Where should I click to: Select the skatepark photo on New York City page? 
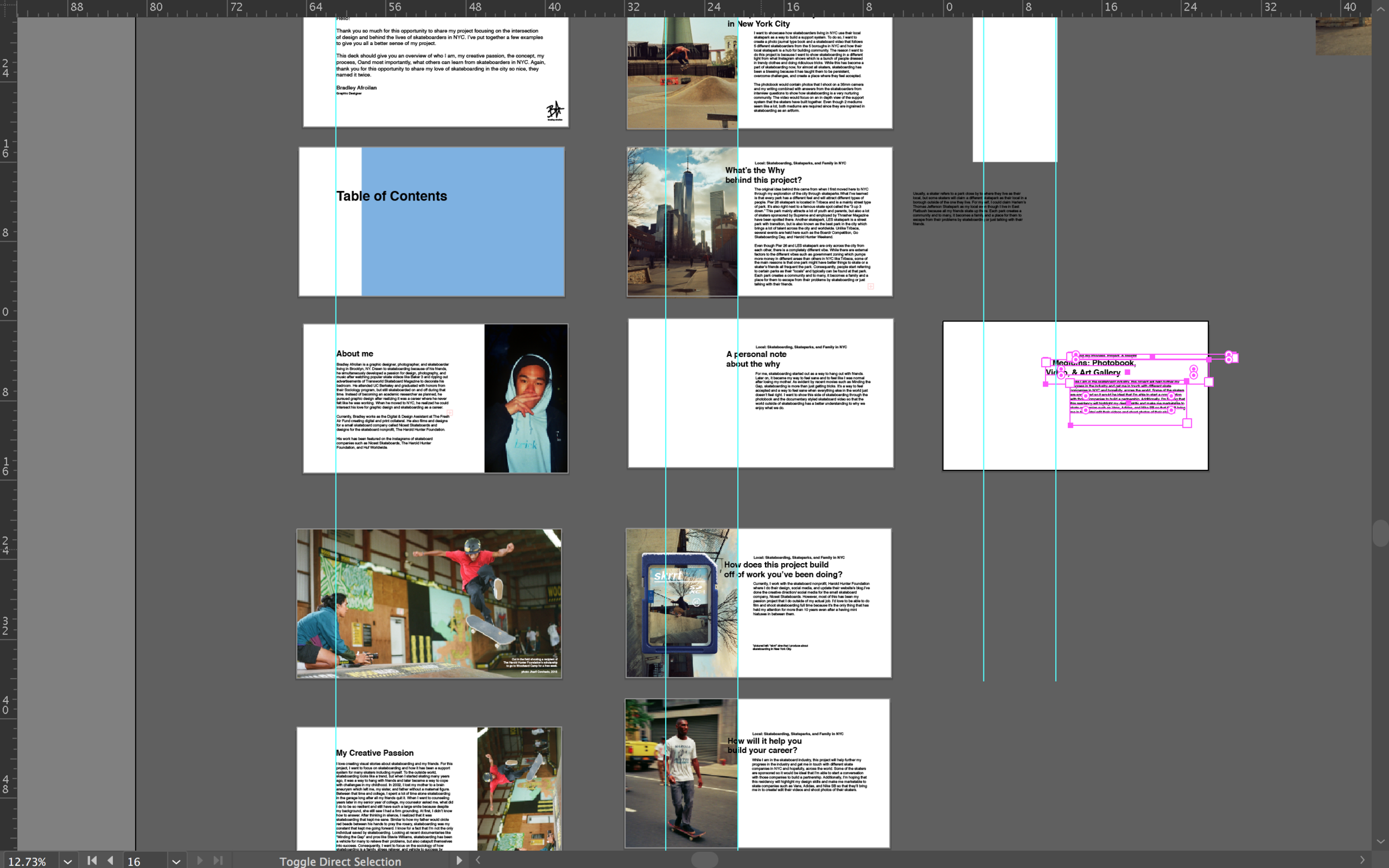(682, 73)
